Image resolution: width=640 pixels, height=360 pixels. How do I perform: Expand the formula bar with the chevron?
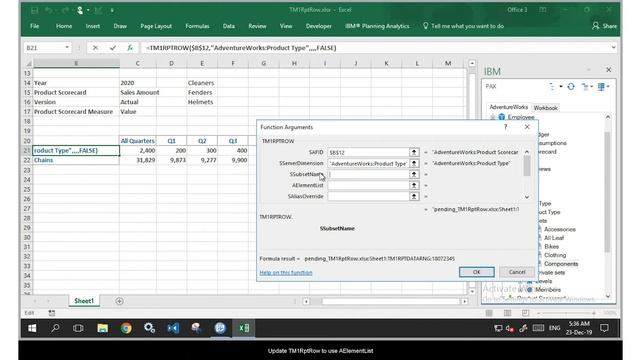pos(613,48)
